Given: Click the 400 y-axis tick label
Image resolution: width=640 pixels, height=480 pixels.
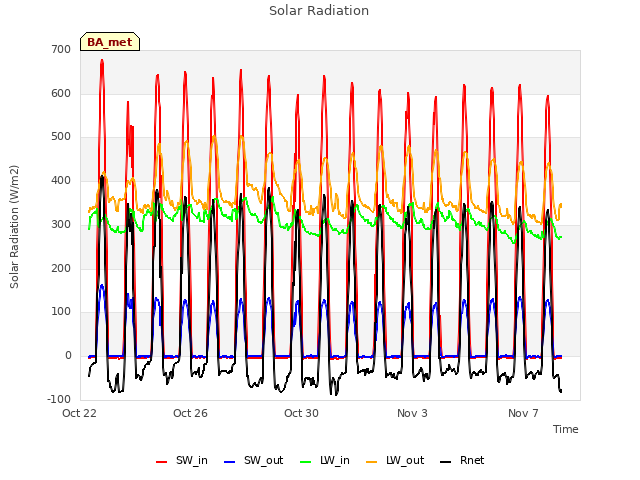Looking at the screenshot, I should pyautogui.click(x=61, y=180).
